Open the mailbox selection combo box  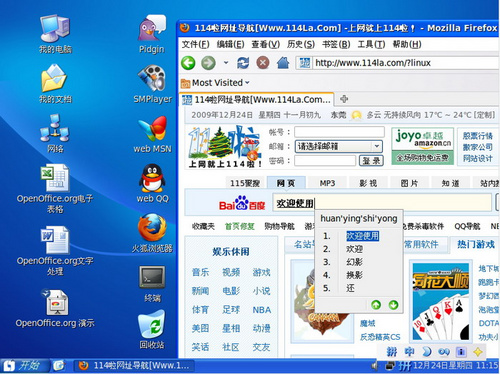point(339,146)
